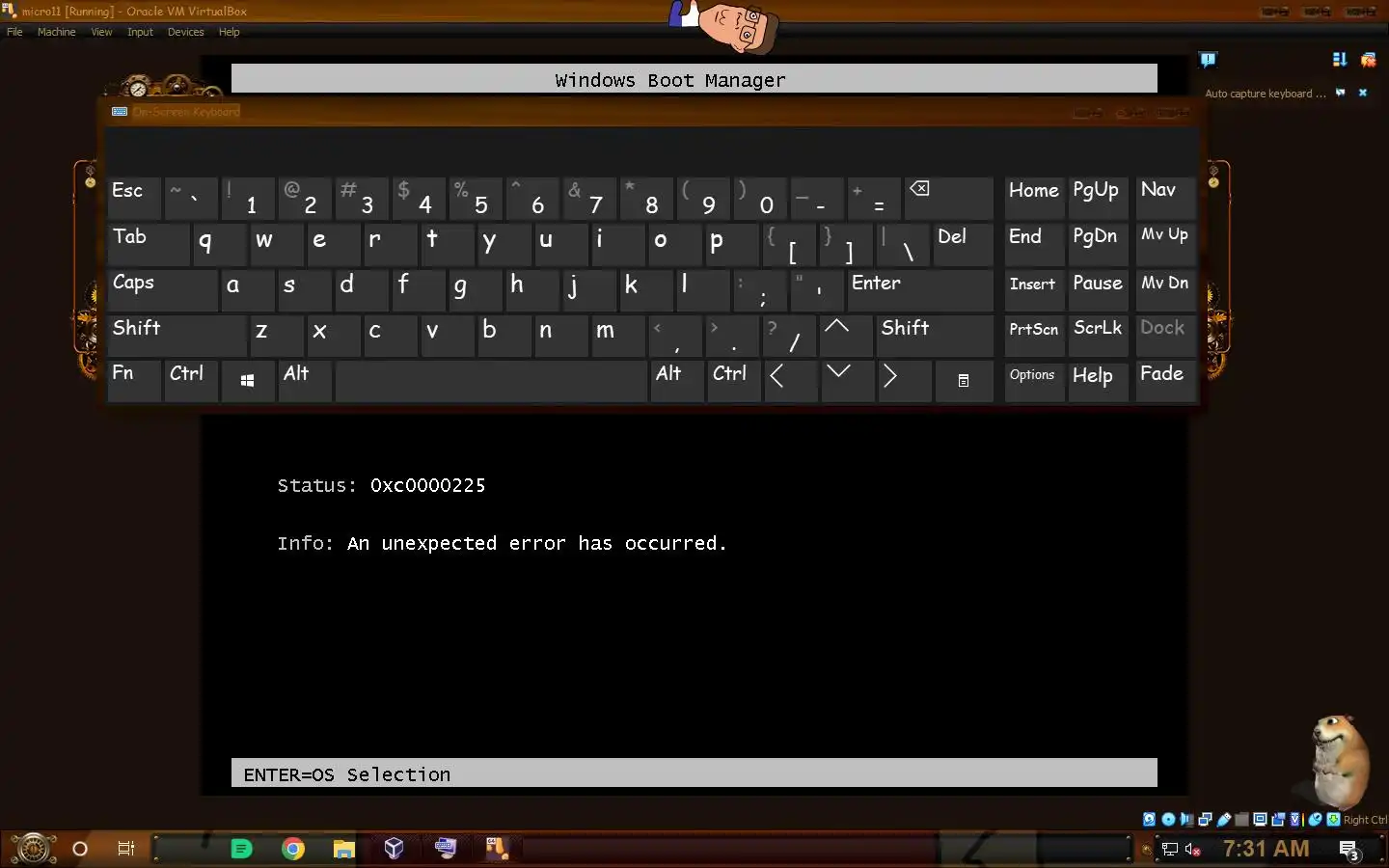Click the End key
Image resolution: width=1389 pixels, height=868 pixels.
click(1034, 245)
